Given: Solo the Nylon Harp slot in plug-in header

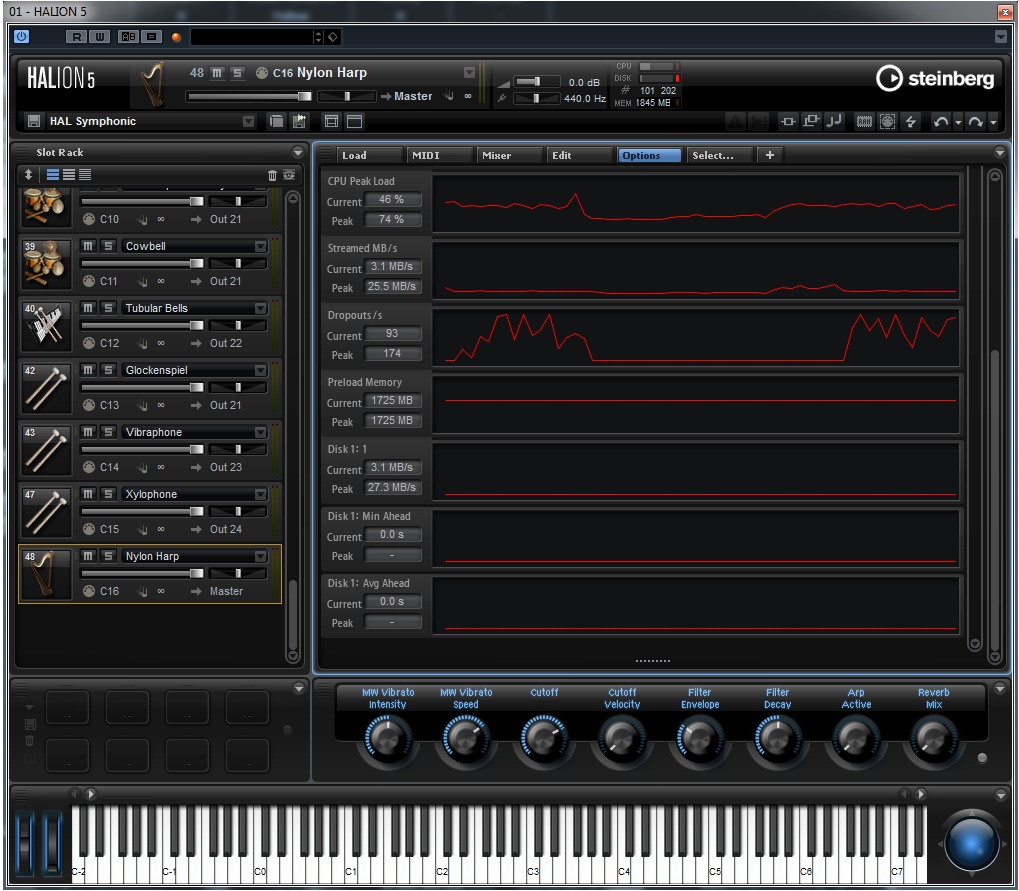Looking at the screenshot, I should tap(238, 73).
